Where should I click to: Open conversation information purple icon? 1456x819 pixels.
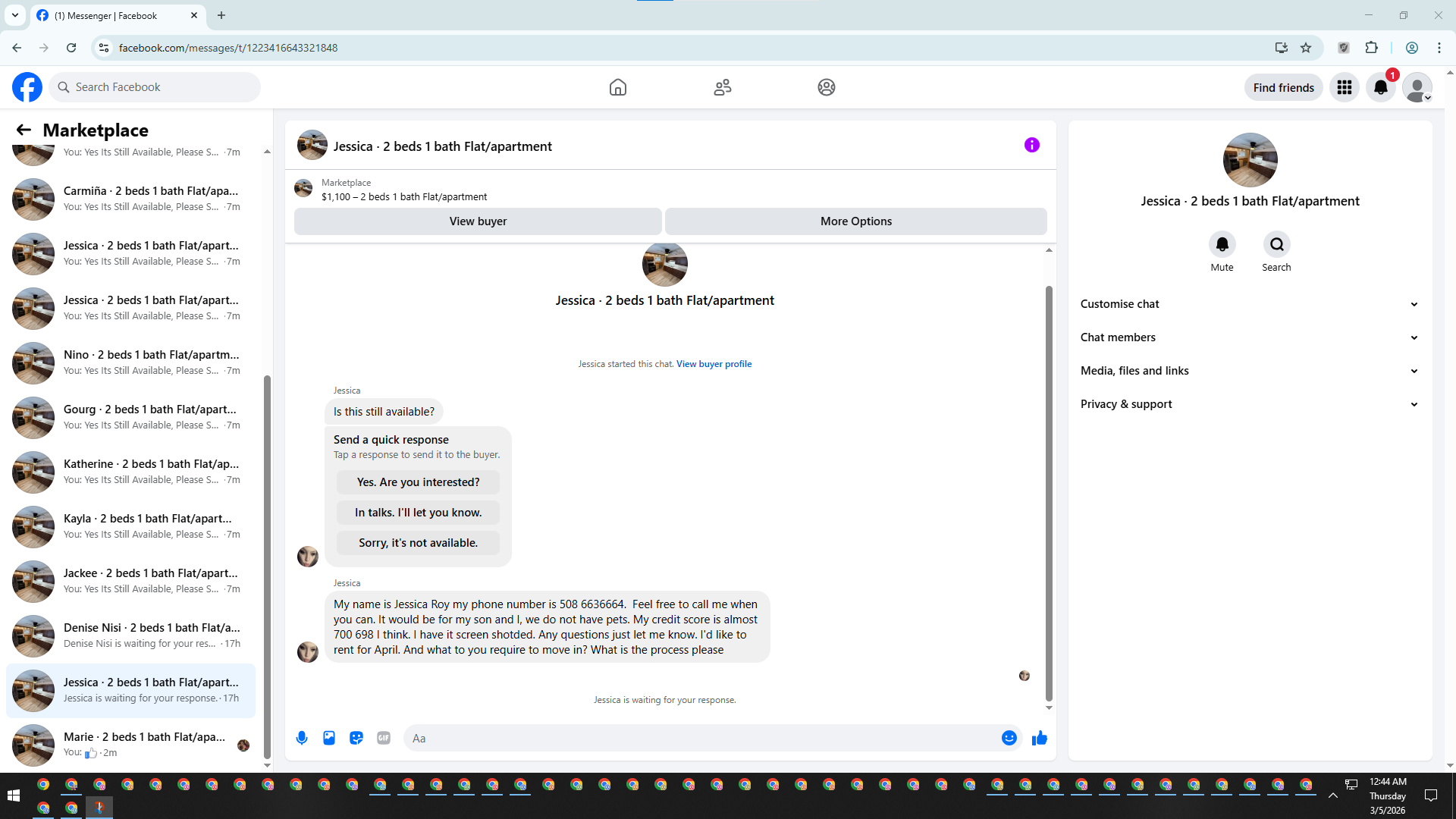[1032, 145]
